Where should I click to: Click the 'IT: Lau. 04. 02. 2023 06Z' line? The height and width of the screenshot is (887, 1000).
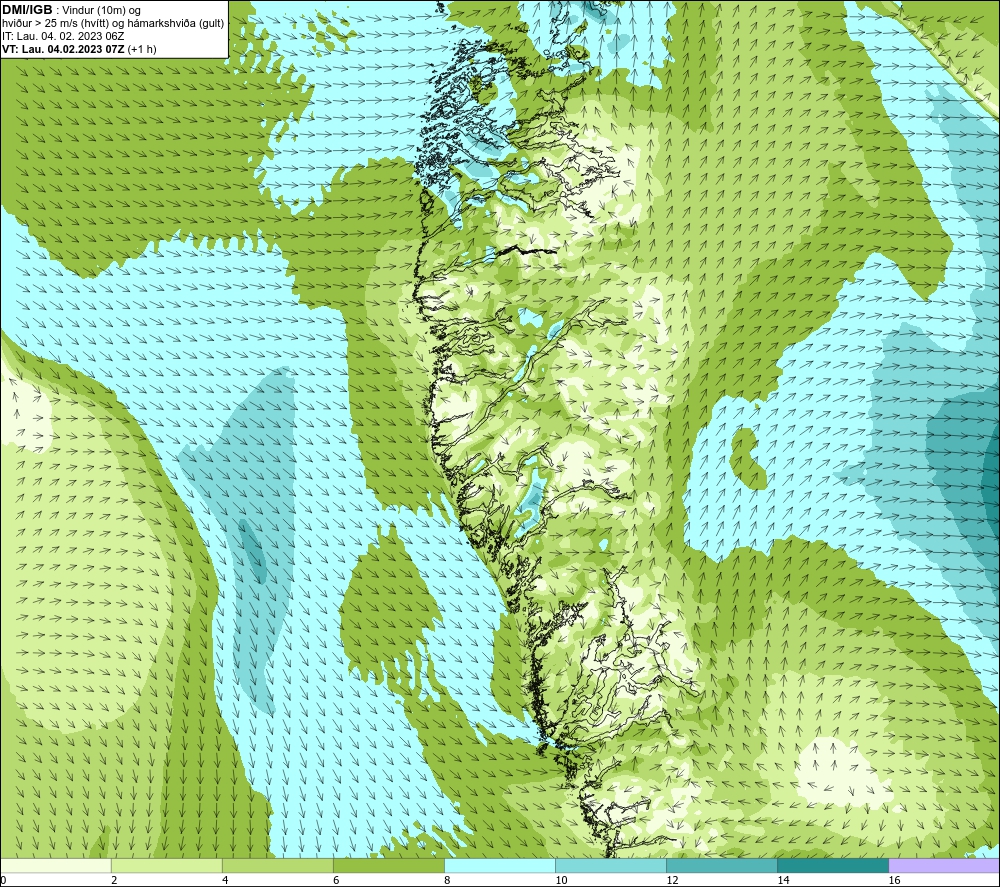point(63,36)
